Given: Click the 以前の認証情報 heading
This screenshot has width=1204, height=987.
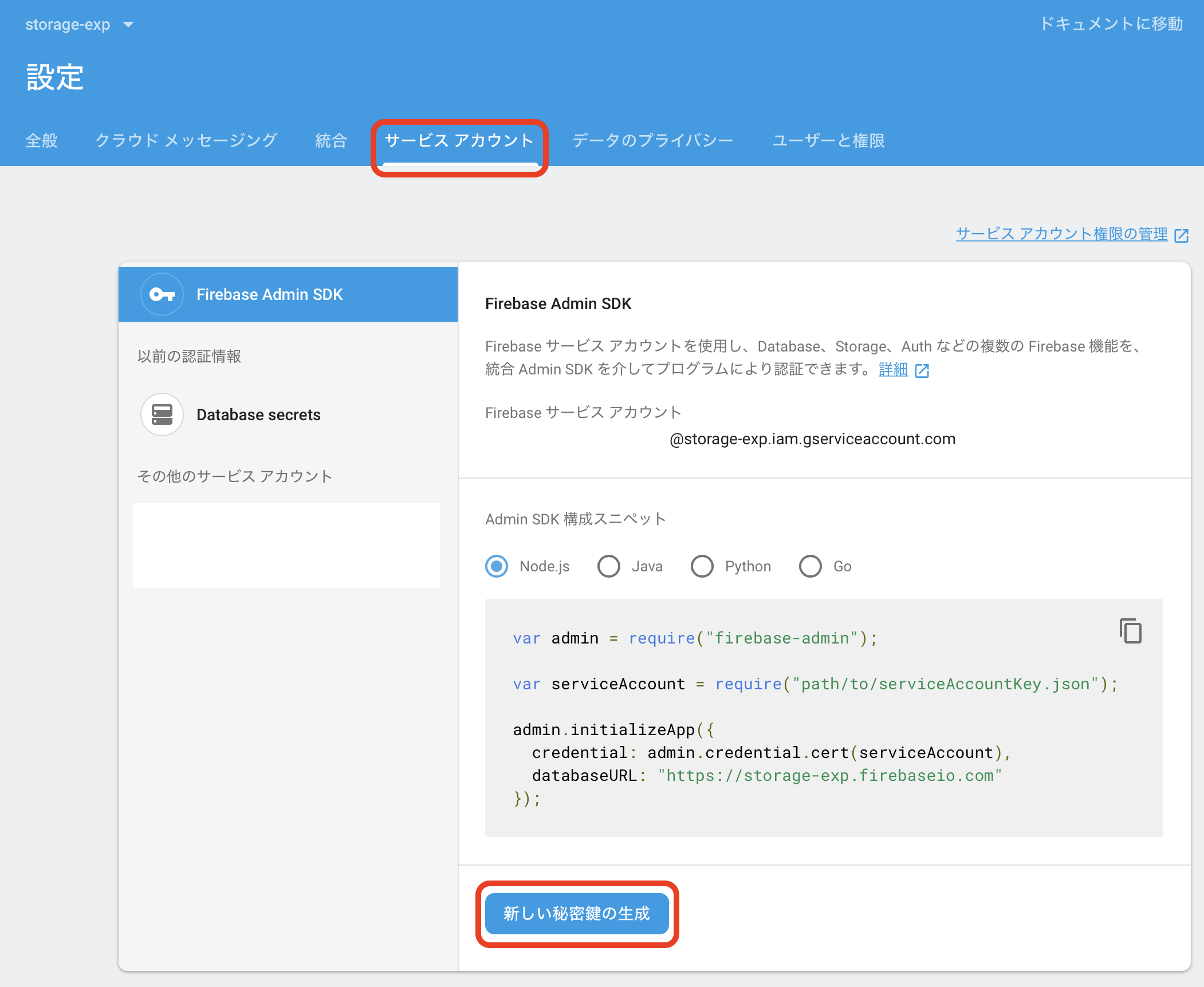Looking at the screenshot, I should (189, 356).
